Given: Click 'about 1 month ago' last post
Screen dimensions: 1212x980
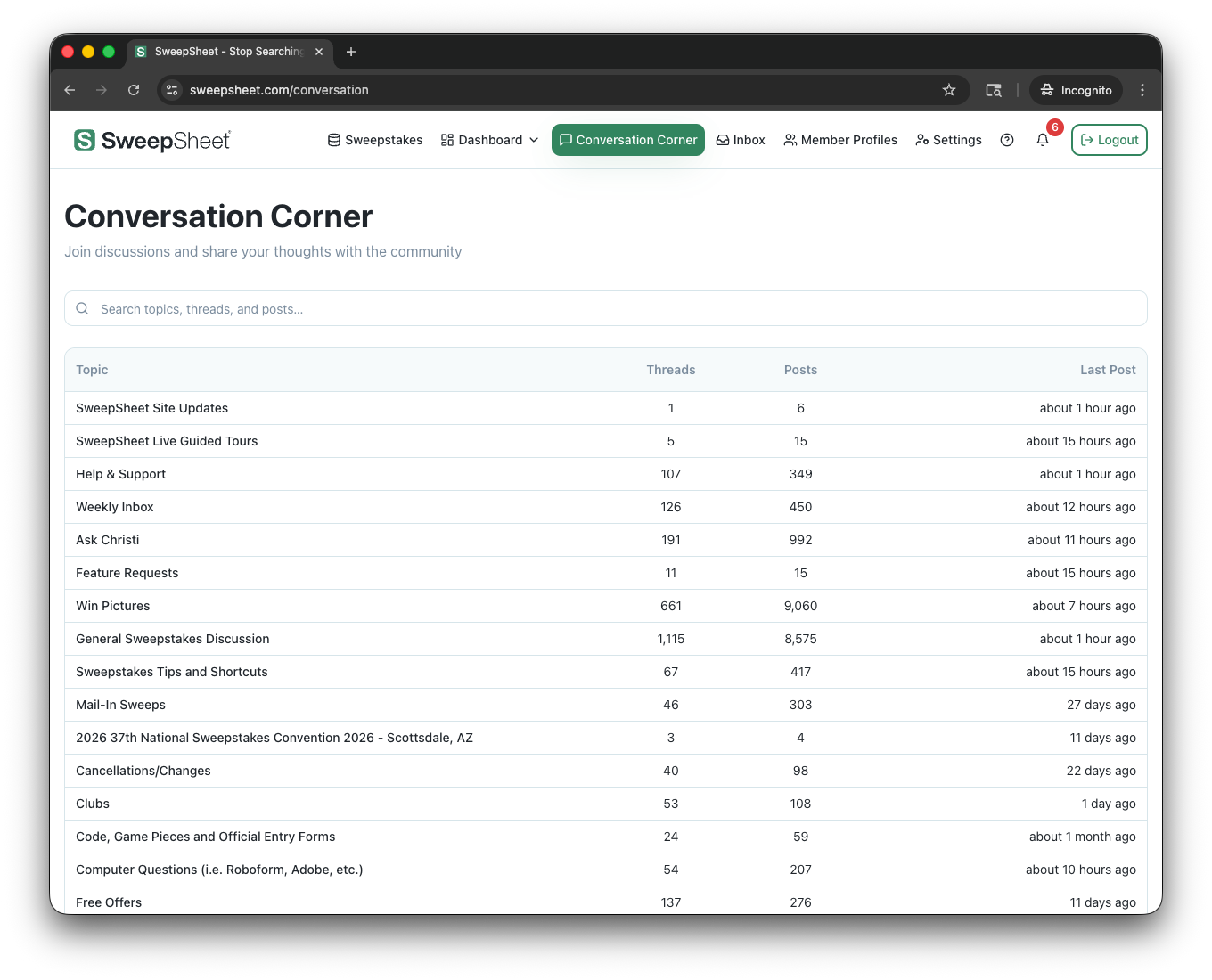Looking at the screenshot, I should point(1082,837).
